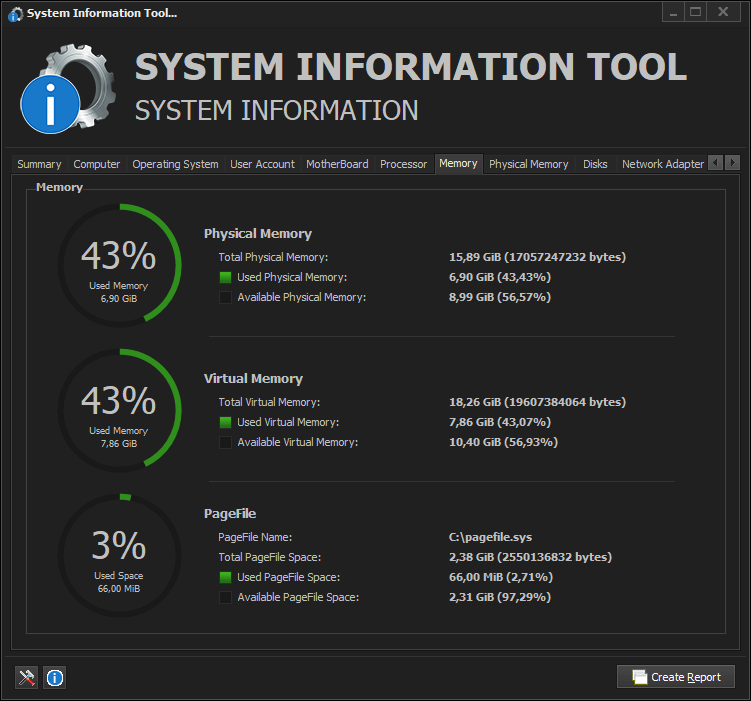Click the dark Available Virtual Memory swatch
Image resolution: width=751 pixels, height=701 pixels.
tap(225, 442)
